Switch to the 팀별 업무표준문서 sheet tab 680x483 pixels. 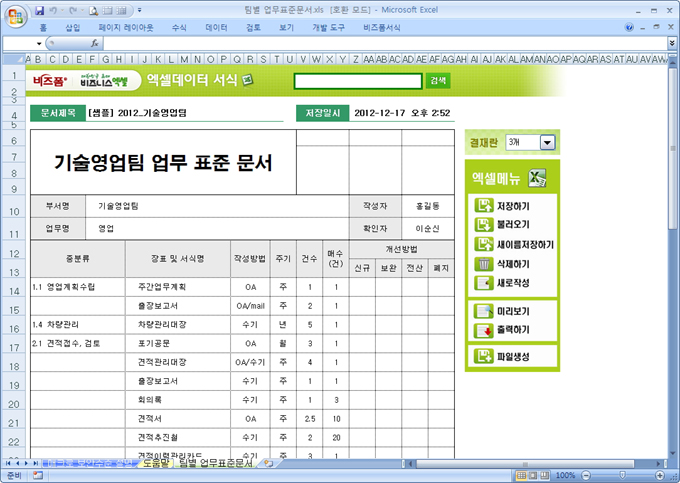pyautogui.click(x=216, y=463)
